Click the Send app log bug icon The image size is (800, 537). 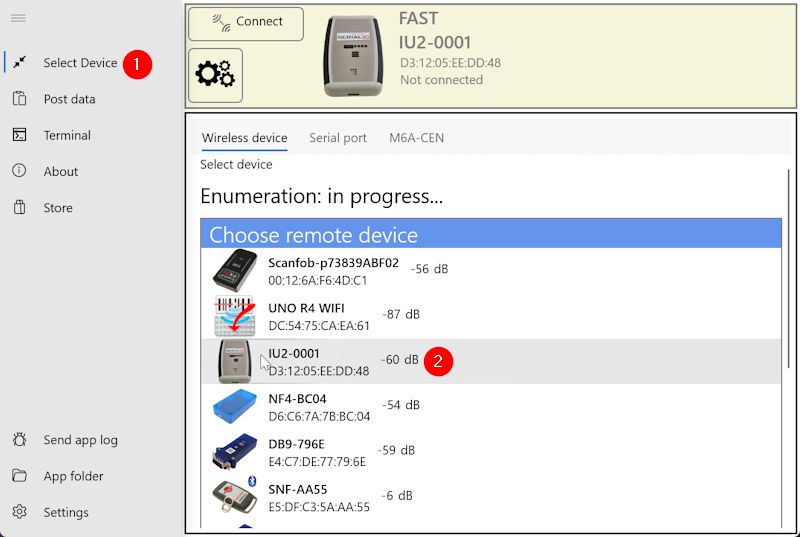coord(19,439)
